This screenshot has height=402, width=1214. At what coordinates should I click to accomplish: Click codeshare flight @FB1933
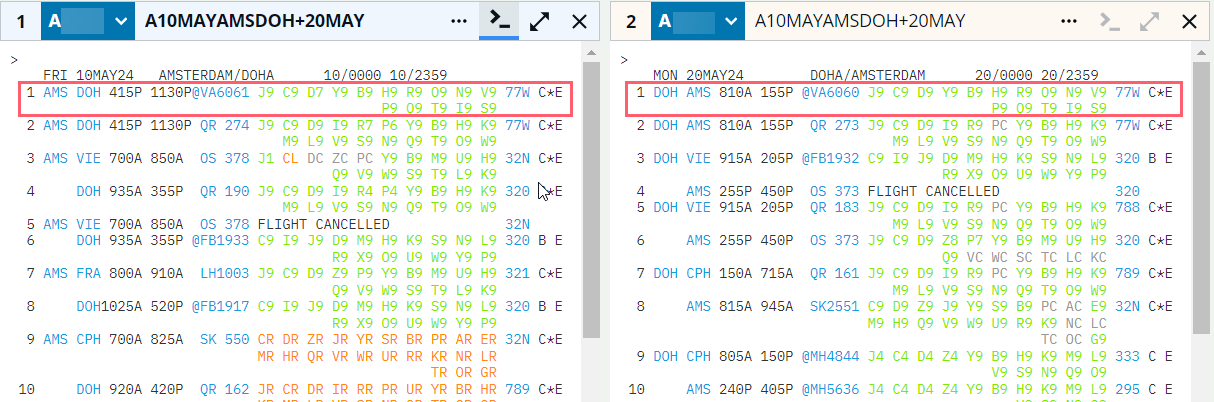pyautogui.click(x=220, y=240)
